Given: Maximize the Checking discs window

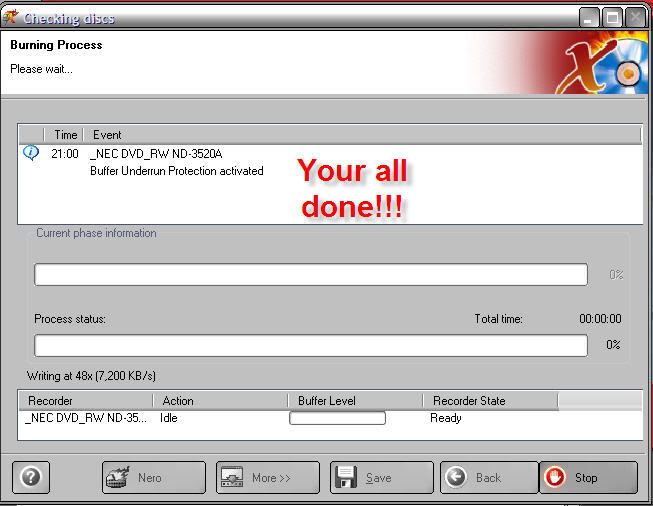Looking at the screenshot, I should 612,18.
